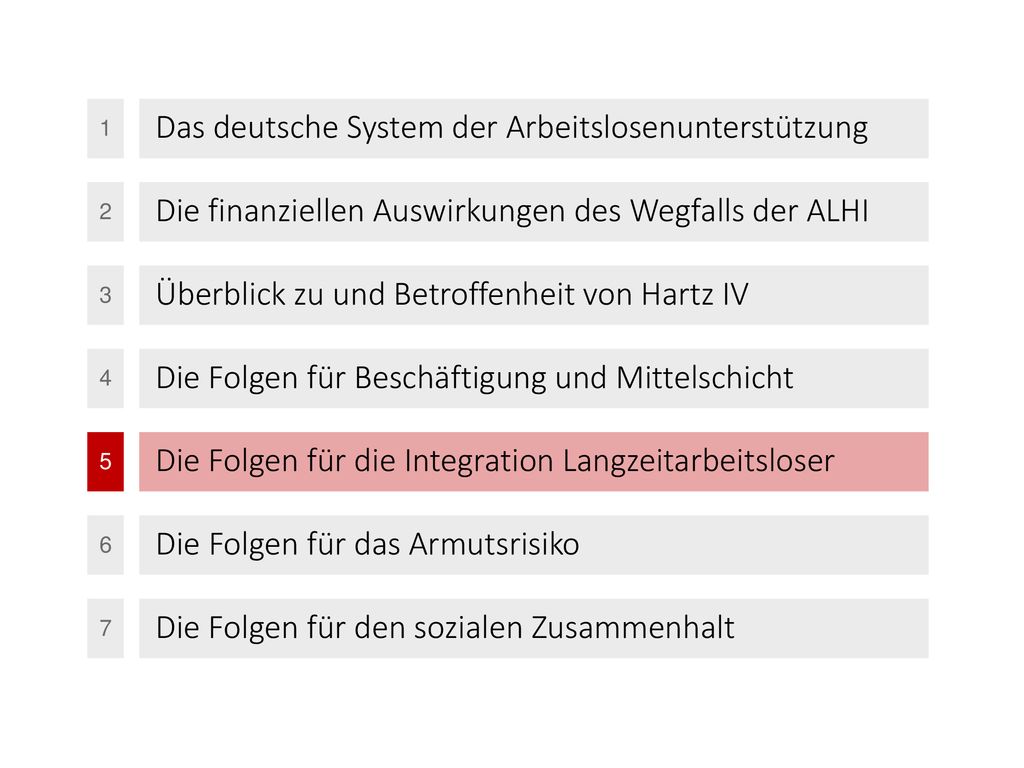
Task: Open 'Die Folgen für Beschäftigung und Mittelschicht'
Action: pos(534,378)
